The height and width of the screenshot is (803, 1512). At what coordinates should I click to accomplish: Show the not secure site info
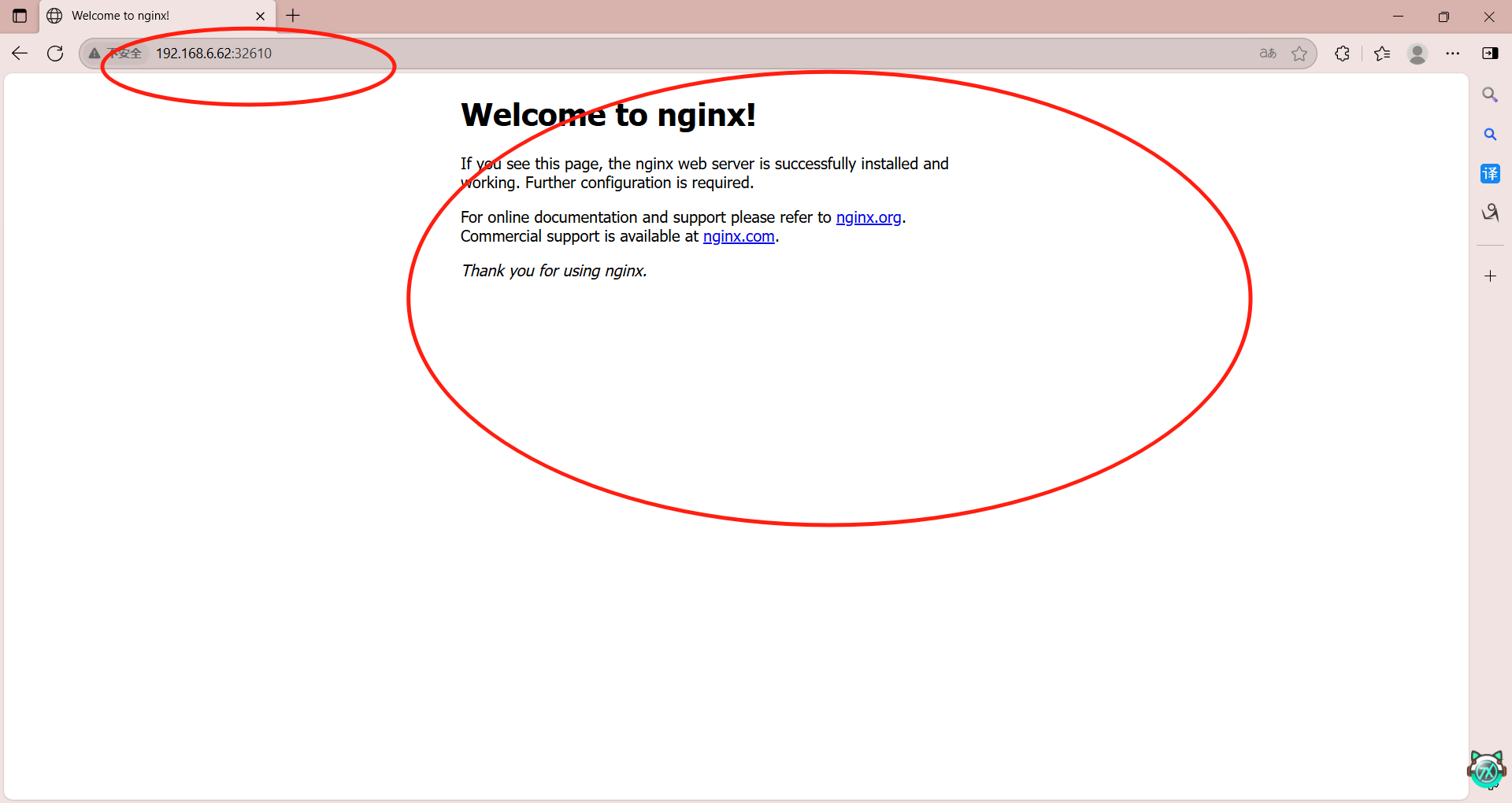(116, 54)
